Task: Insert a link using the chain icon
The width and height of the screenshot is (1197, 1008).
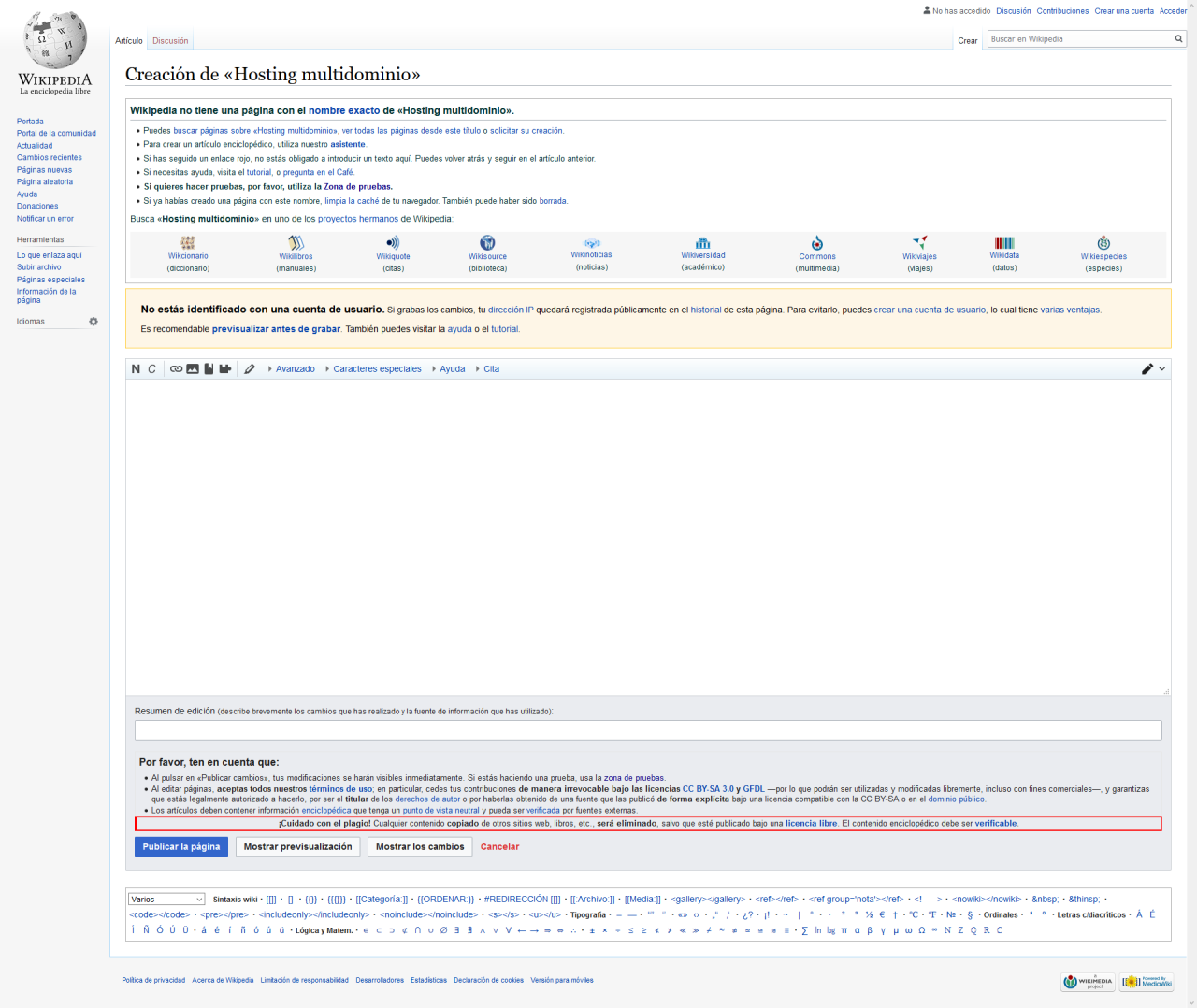Action: (x=177, y=368)
